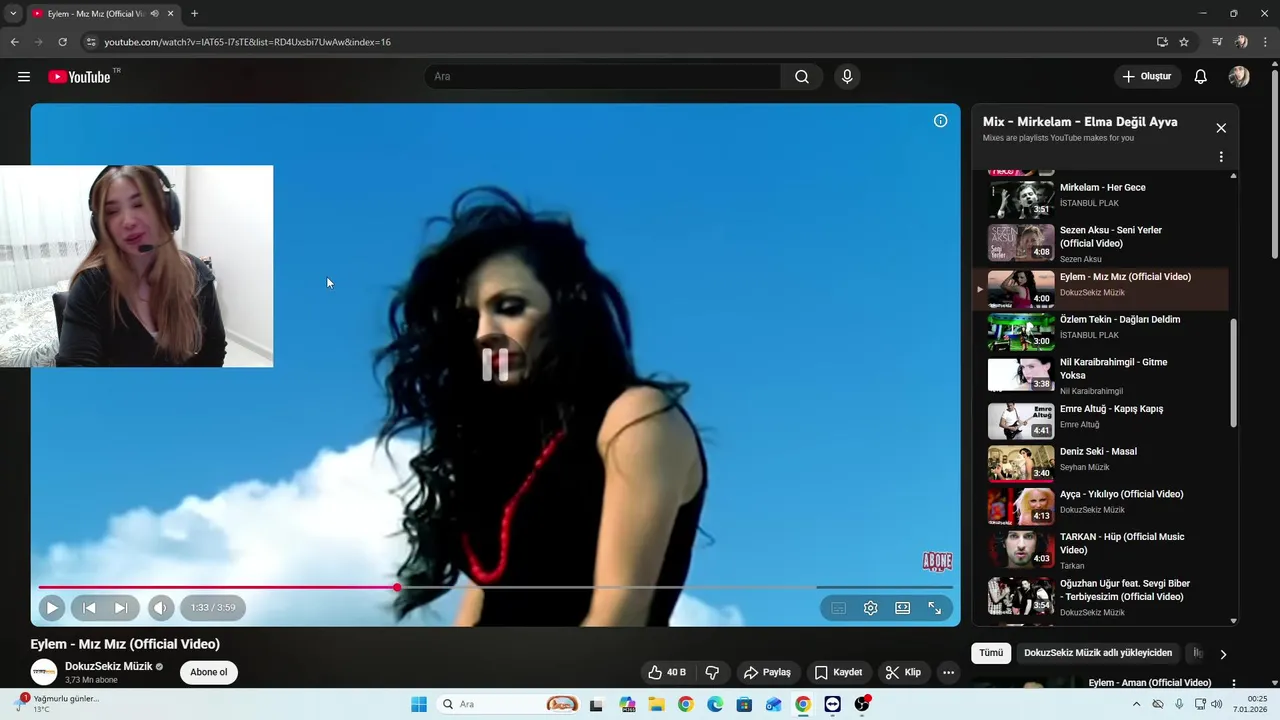
Task: Show more chips with right arrow
Action: (1222, 654)
